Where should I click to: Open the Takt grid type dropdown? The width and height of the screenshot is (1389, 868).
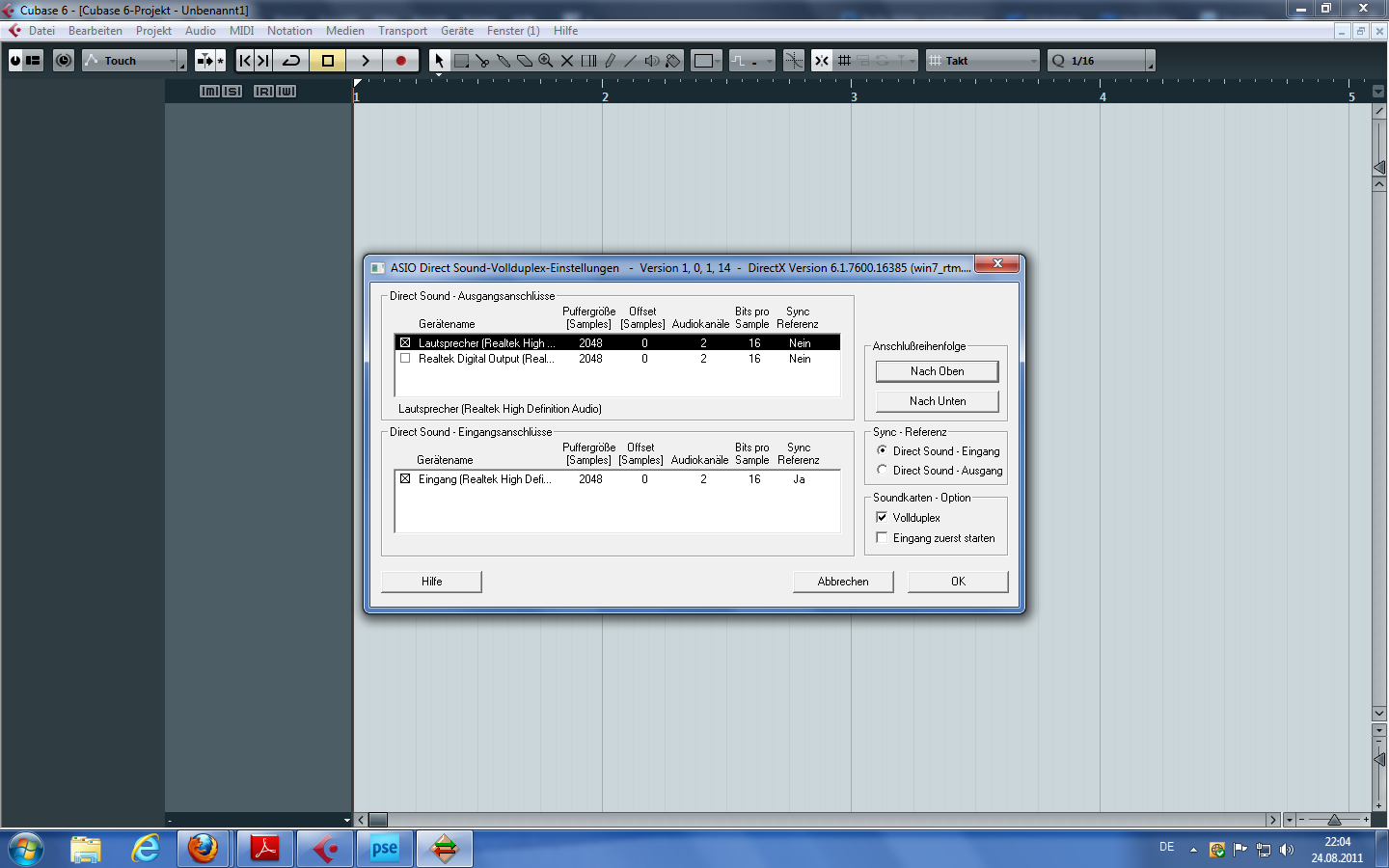(983, 61)
